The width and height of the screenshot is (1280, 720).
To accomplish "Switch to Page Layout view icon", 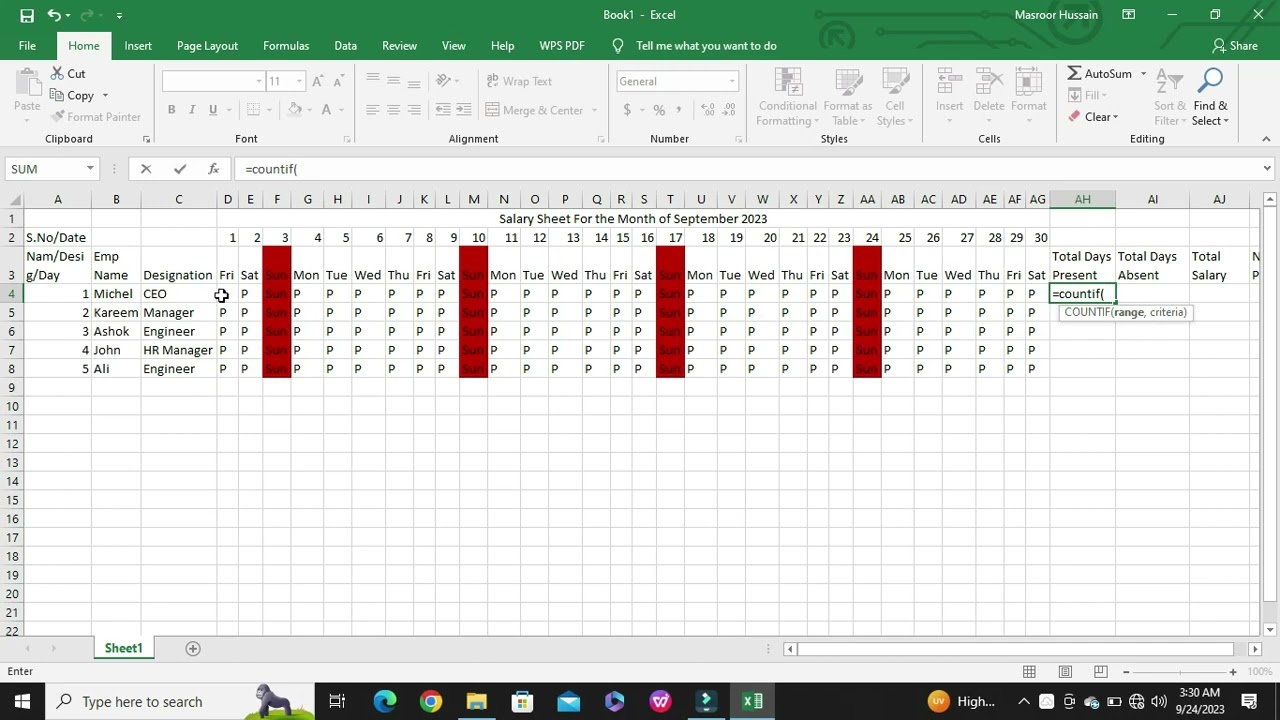I will coord(1066,672).
